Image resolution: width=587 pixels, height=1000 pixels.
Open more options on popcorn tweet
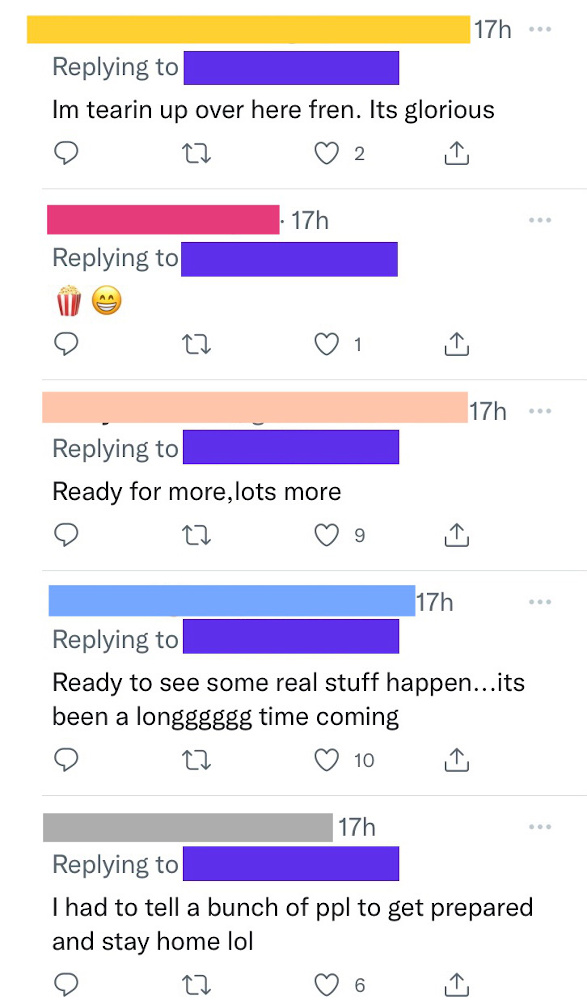coord(540,220)
